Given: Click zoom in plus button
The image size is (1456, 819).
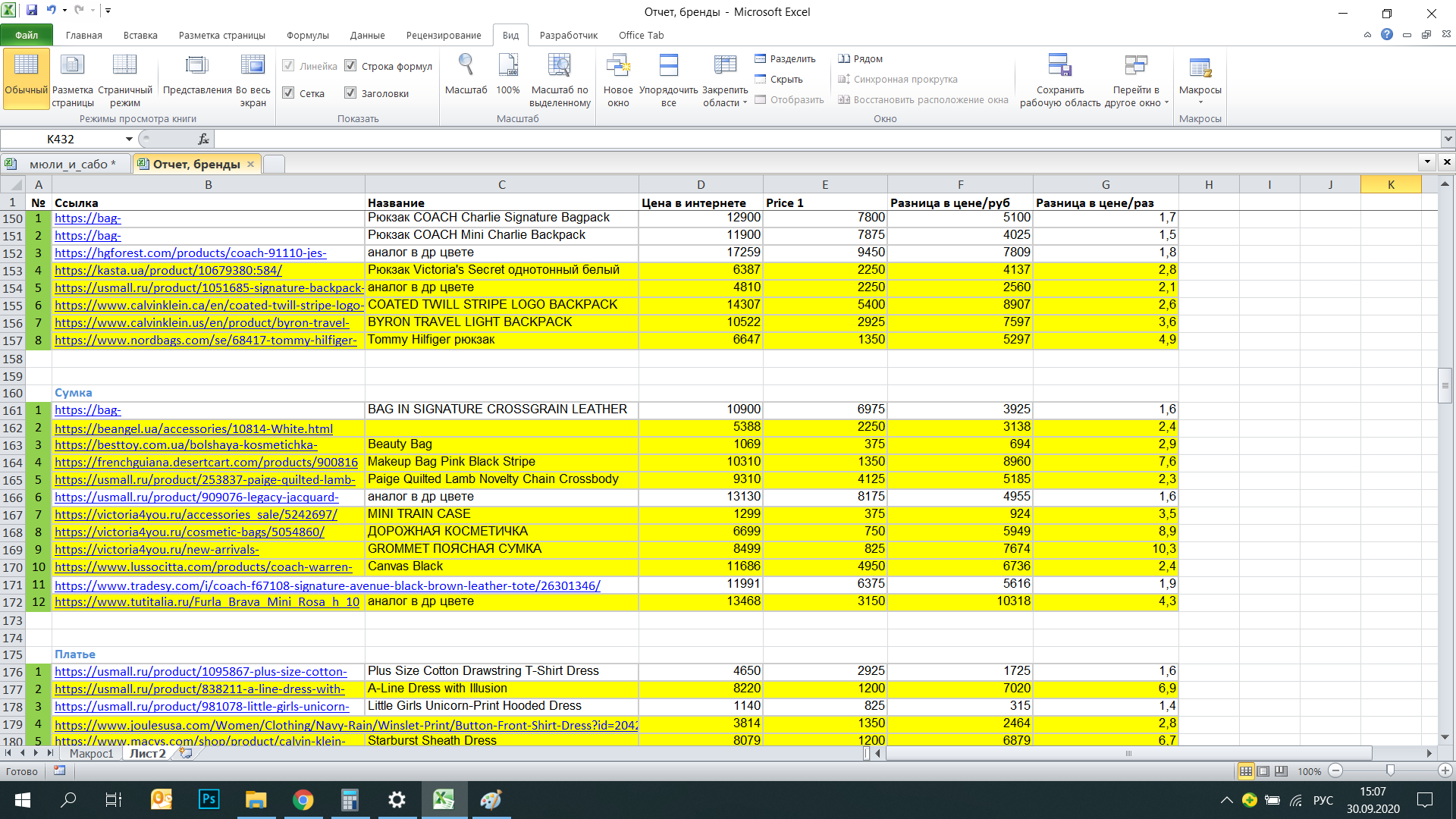Looking at the screenshot, I should coord(1445,771).
